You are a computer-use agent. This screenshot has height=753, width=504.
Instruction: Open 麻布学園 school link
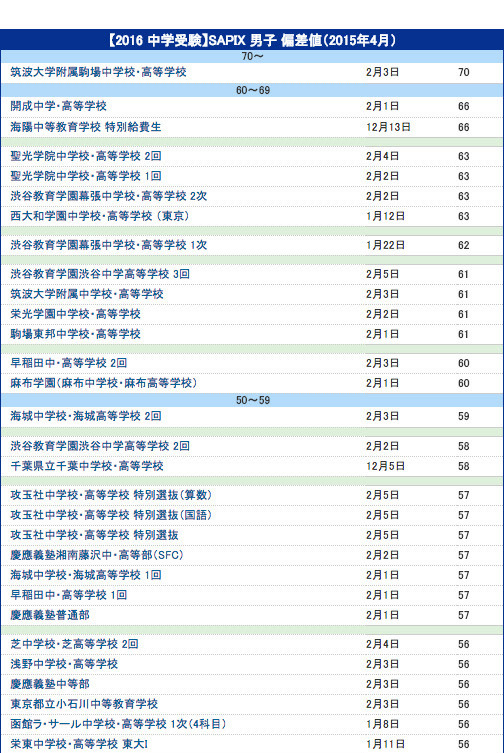click(104, 383)
